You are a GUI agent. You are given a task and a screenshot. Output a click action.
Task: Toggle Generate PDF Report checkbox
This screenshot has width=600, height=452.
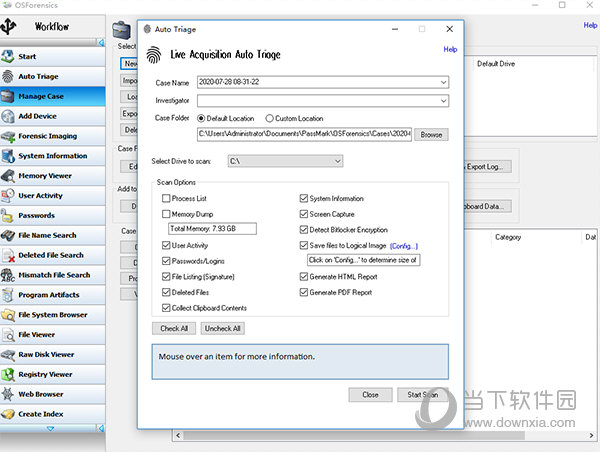(303, 292)
